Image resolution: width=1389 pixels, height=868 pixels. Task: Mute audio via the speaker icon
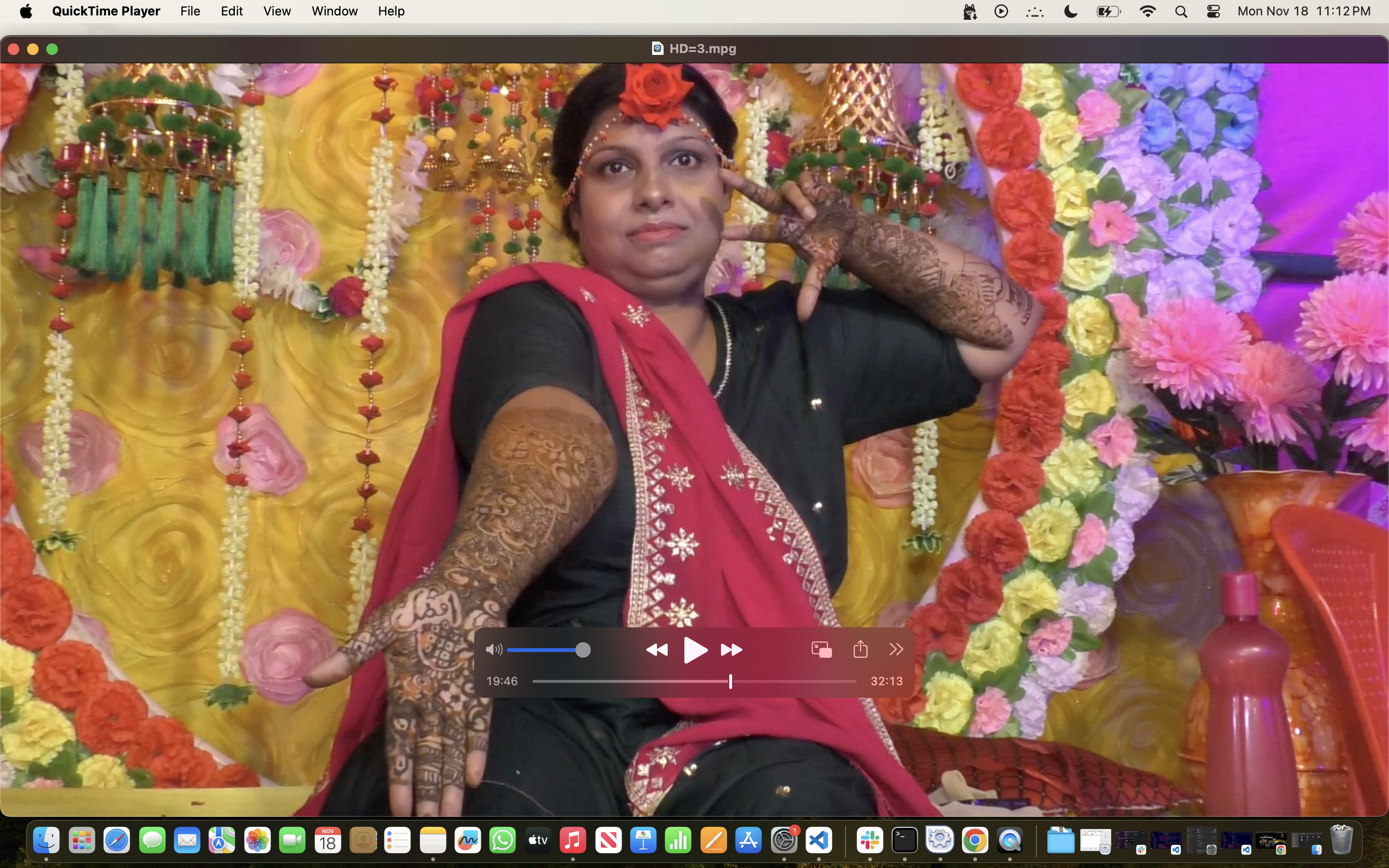click(x=493, y=649)
